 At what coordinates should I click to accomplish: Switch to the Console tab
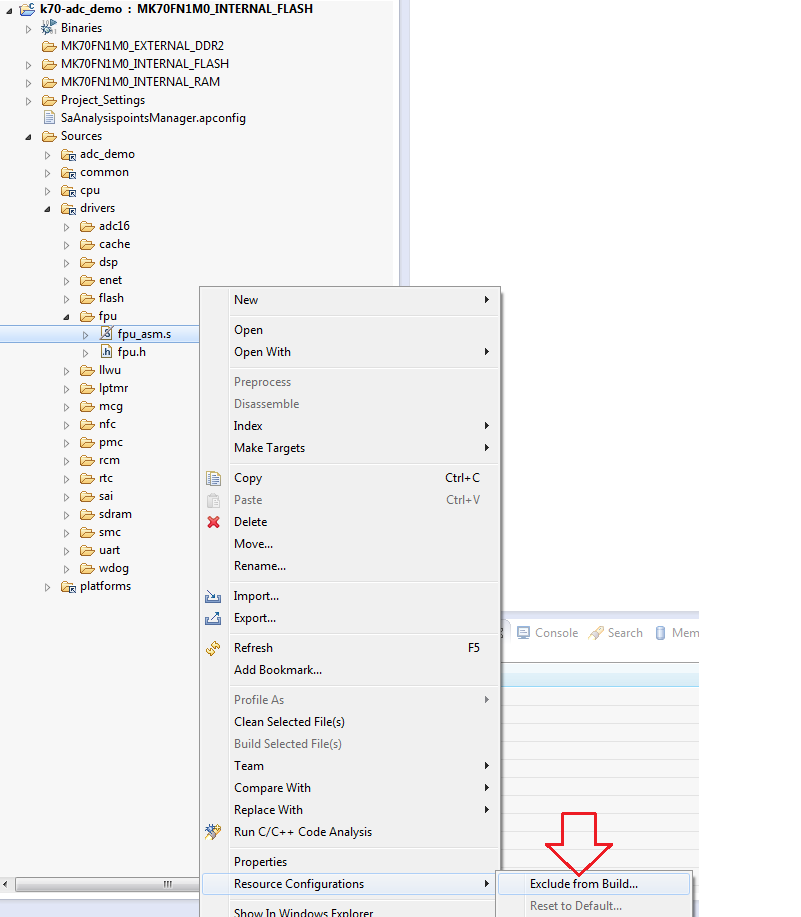548,633
